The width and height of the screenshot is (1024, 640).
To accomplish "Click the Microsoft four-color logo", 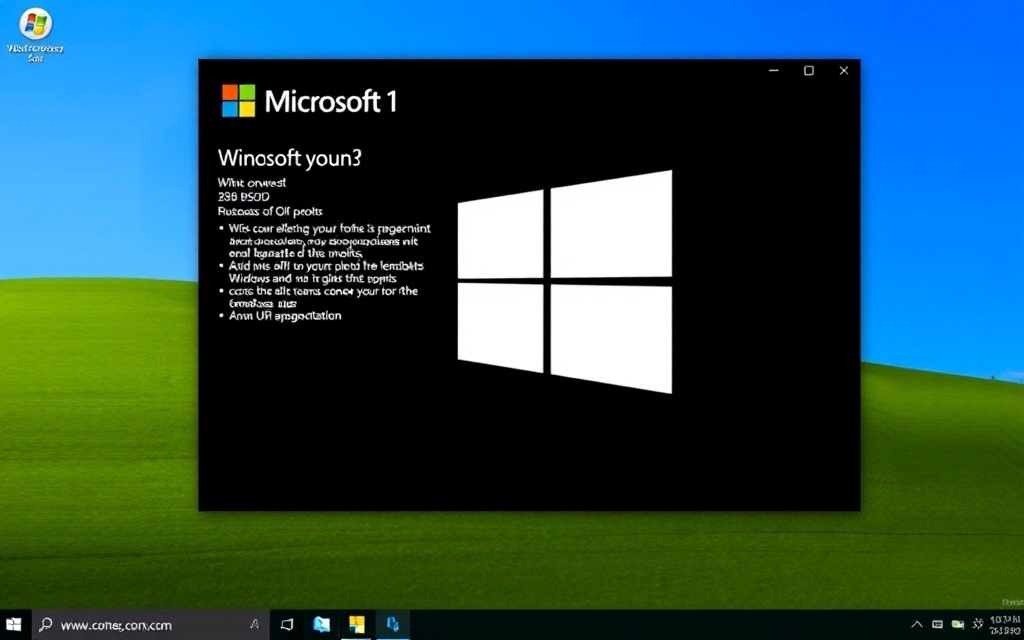I will click(x=238, y=101).
